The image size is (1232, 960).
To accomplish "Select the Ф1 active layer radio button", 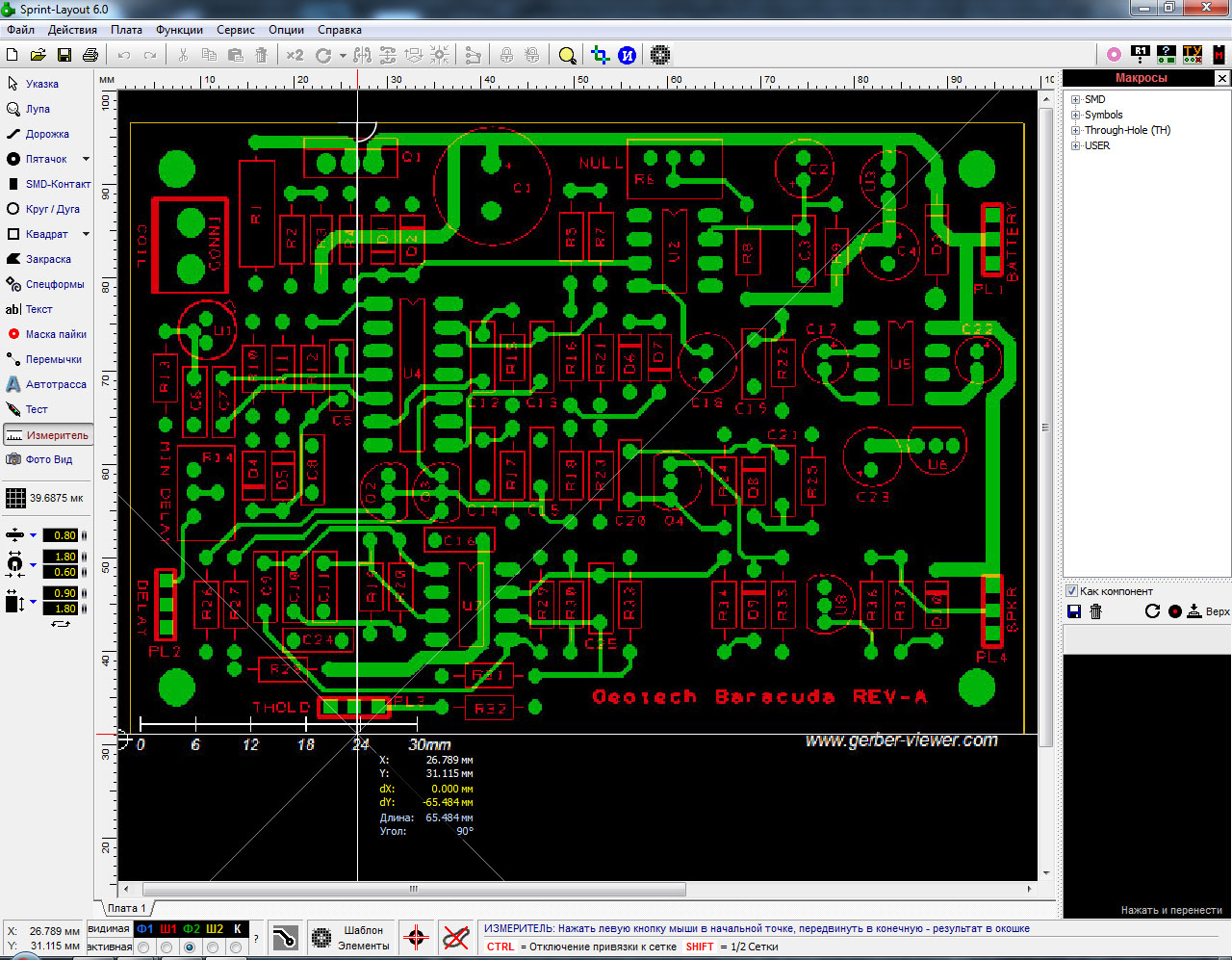I will 143,947.
